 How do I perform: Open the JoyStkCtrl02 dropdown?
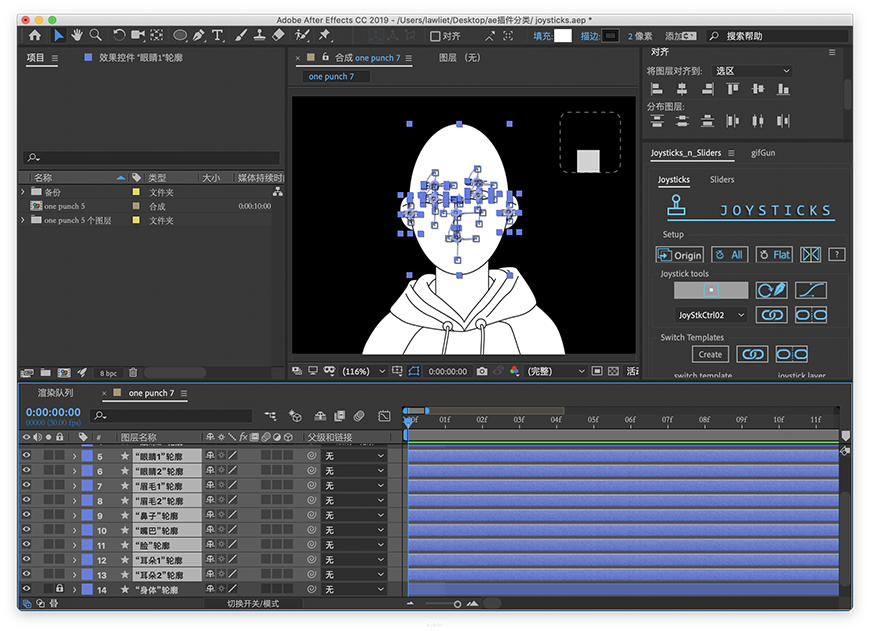711,315
